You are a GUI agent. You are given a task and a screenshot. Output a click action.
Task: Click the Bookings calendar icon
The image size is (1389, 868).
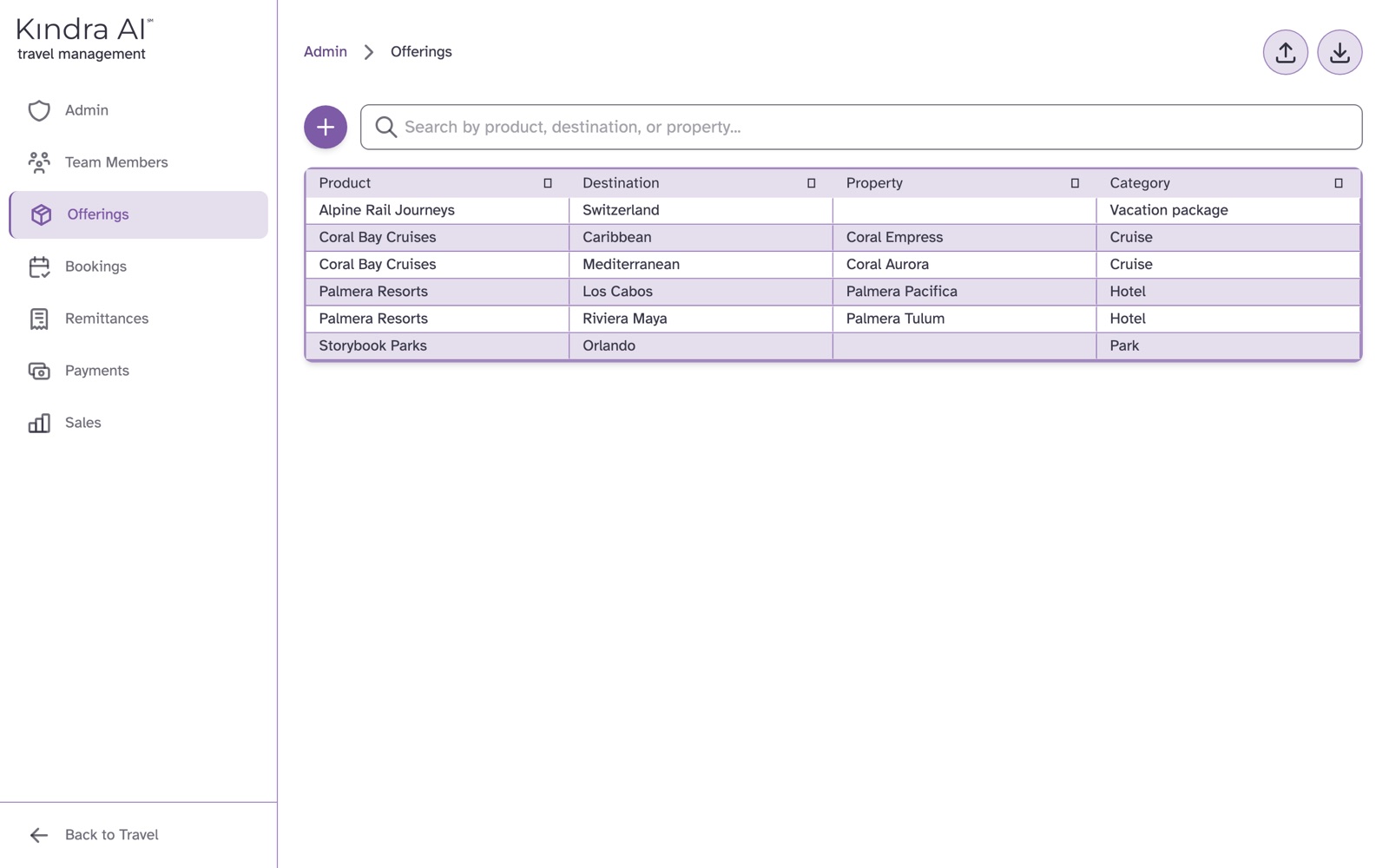click(x=39, y=266)
